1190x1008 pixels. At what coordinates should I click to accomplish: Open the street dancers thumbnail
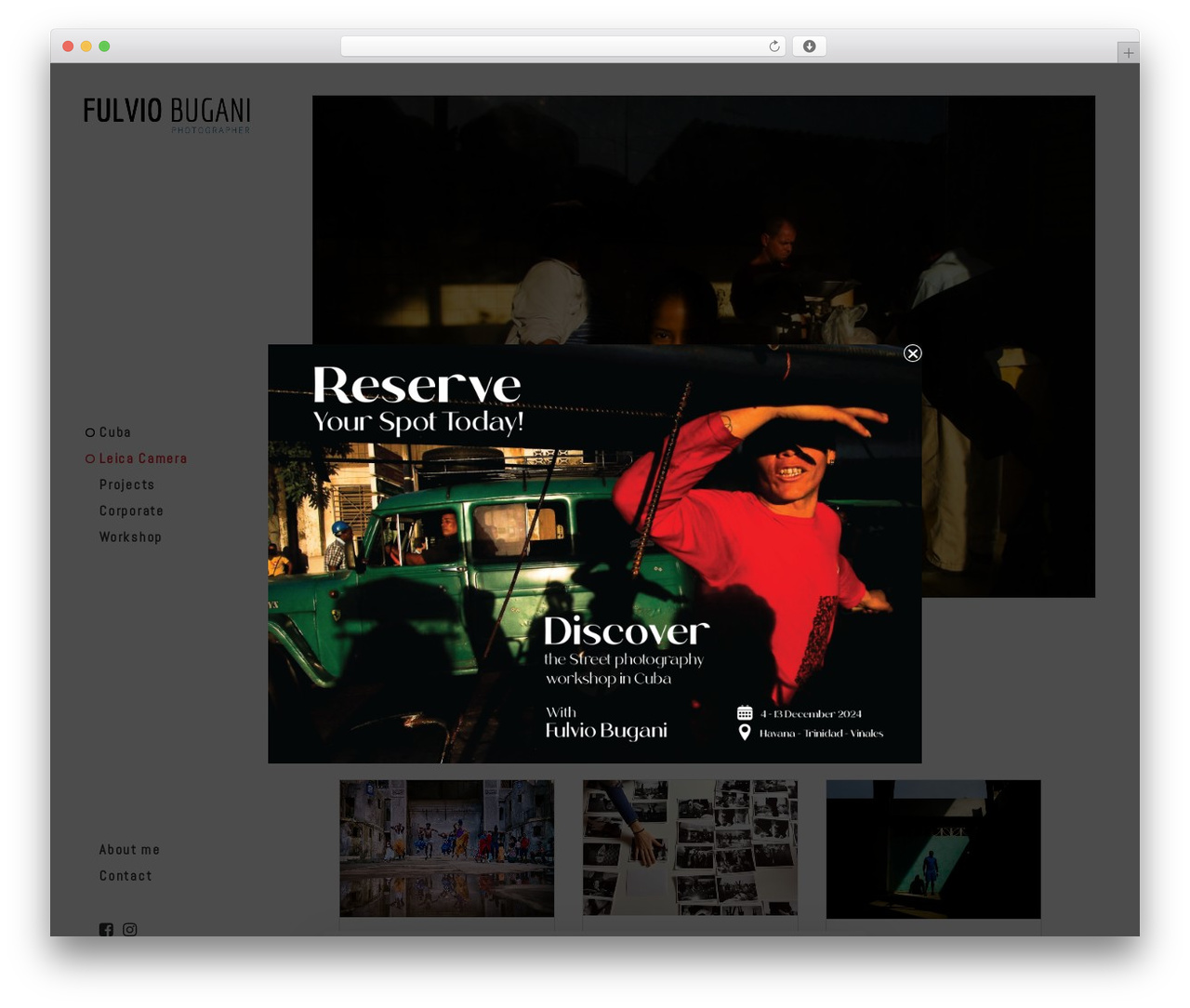pyautogui.click(x=447, y=849)
